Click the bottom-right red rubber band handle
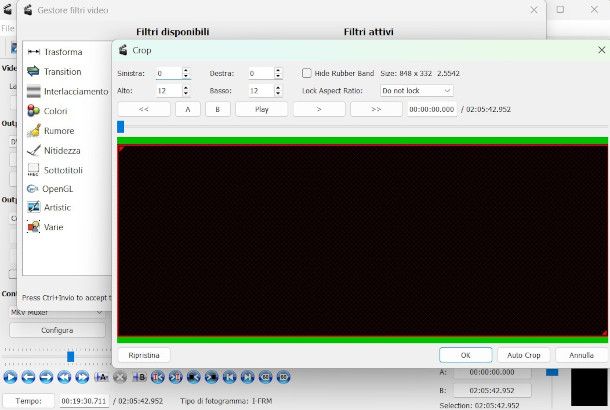Screen dimensions: 610x410 (605, 333)
